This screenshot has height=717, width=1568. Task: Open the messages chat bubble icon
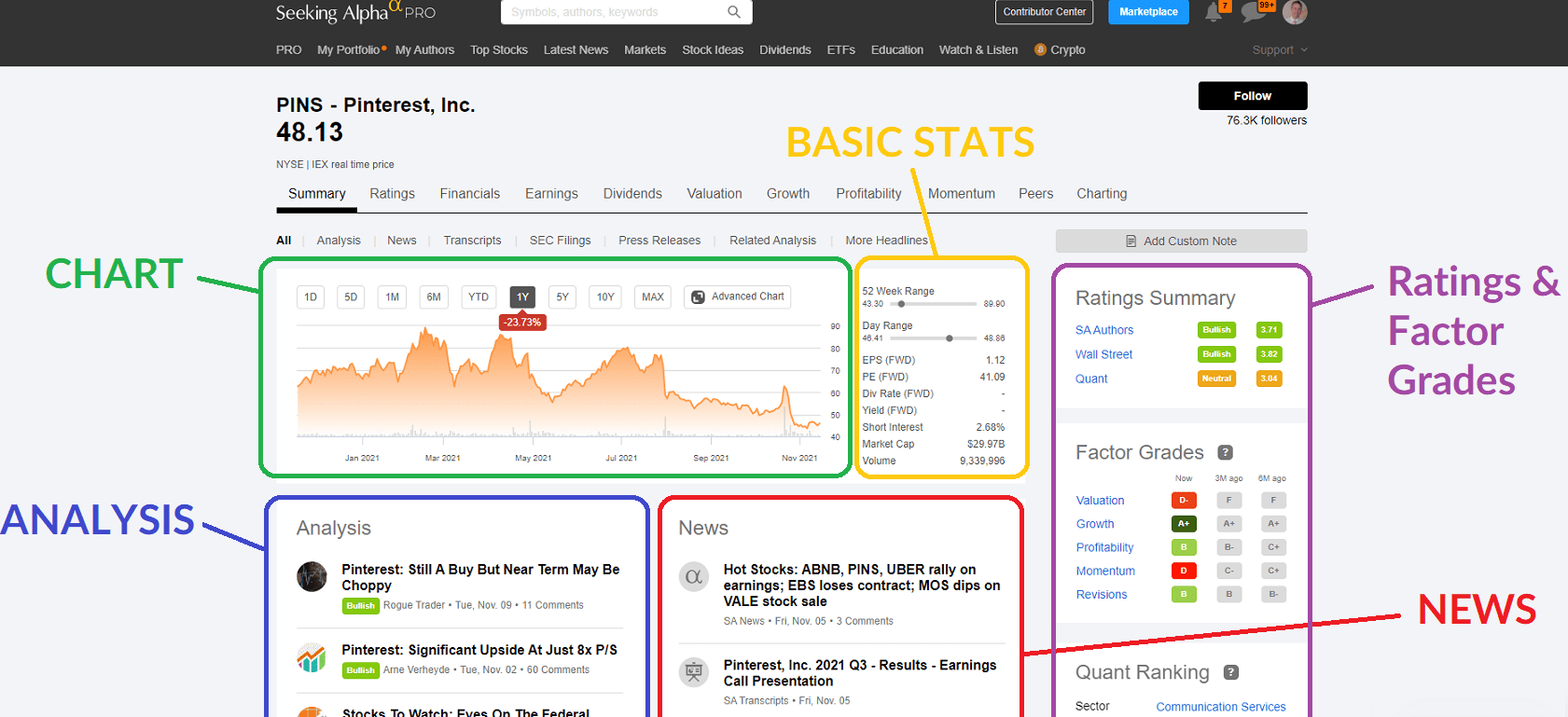1254,12
